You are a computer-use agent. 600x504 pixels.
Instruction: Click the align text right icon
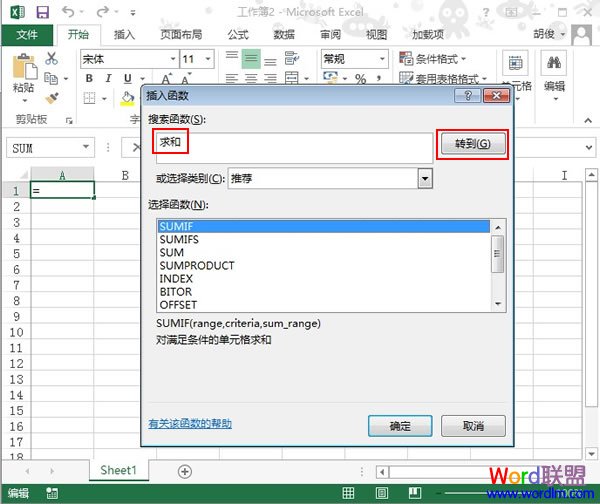point(271,79)
